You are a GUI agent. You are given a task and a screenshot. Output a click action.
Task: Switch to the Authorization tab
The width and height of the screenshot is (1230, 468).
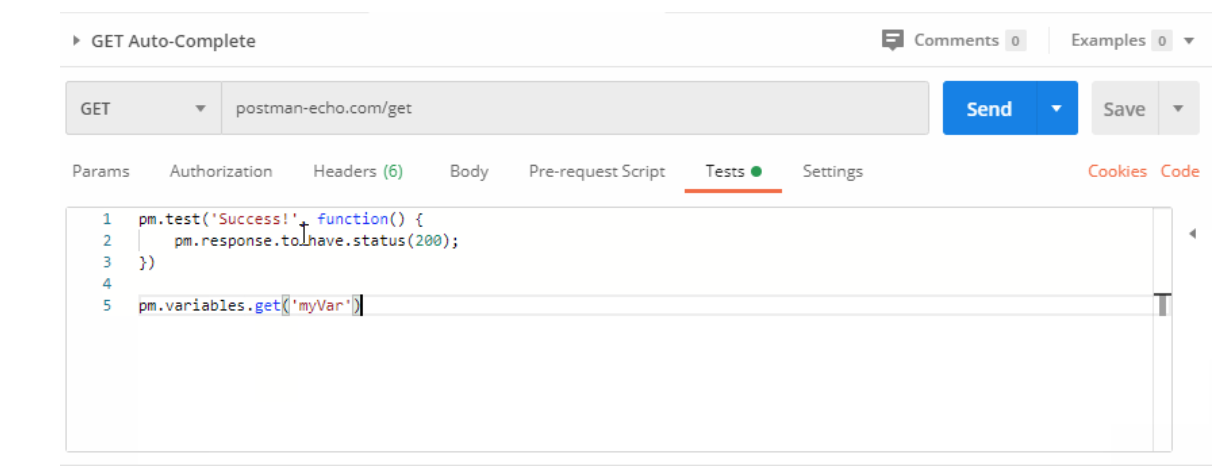coord(221,171)
